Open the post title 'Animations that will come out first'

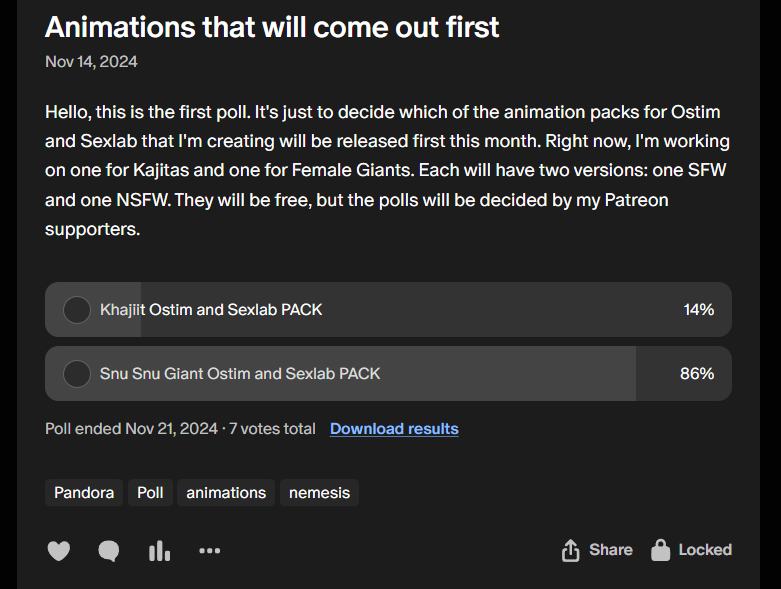click(272, 27)
